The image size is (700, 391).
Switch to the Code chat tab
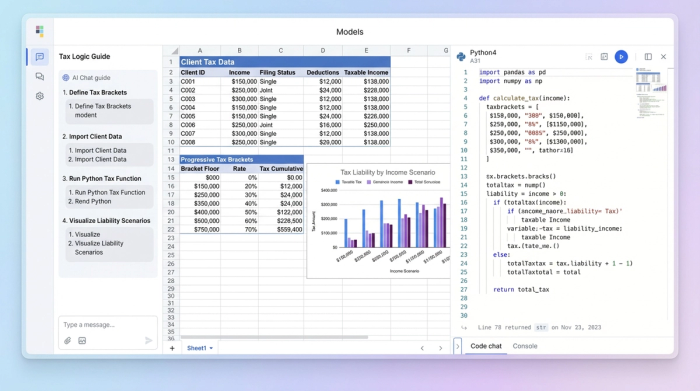[x=486, y=346]
